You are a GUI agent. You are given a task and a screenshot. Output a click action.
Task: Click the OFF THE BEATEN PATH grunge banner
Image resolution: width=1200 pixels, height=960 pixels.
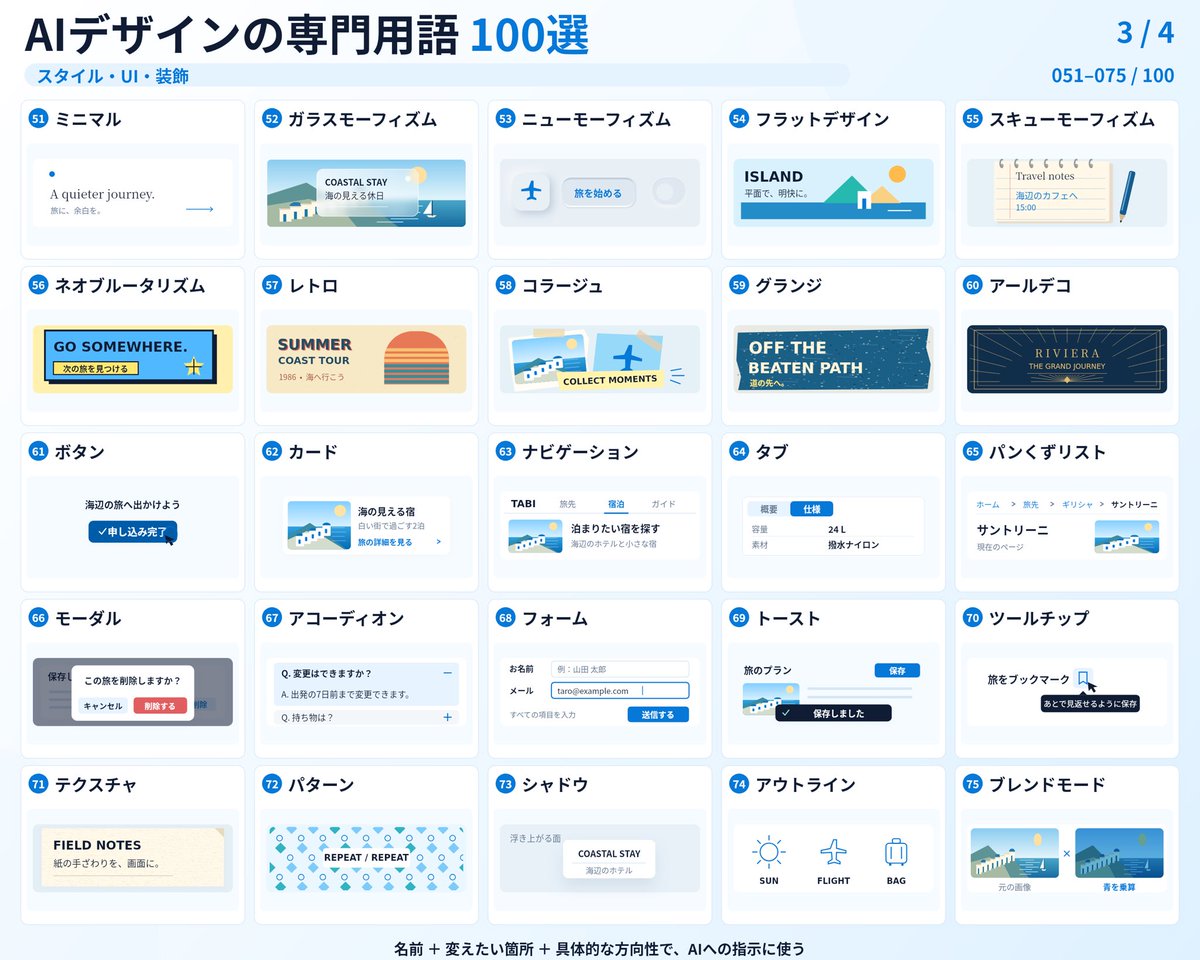pos(833,359)
